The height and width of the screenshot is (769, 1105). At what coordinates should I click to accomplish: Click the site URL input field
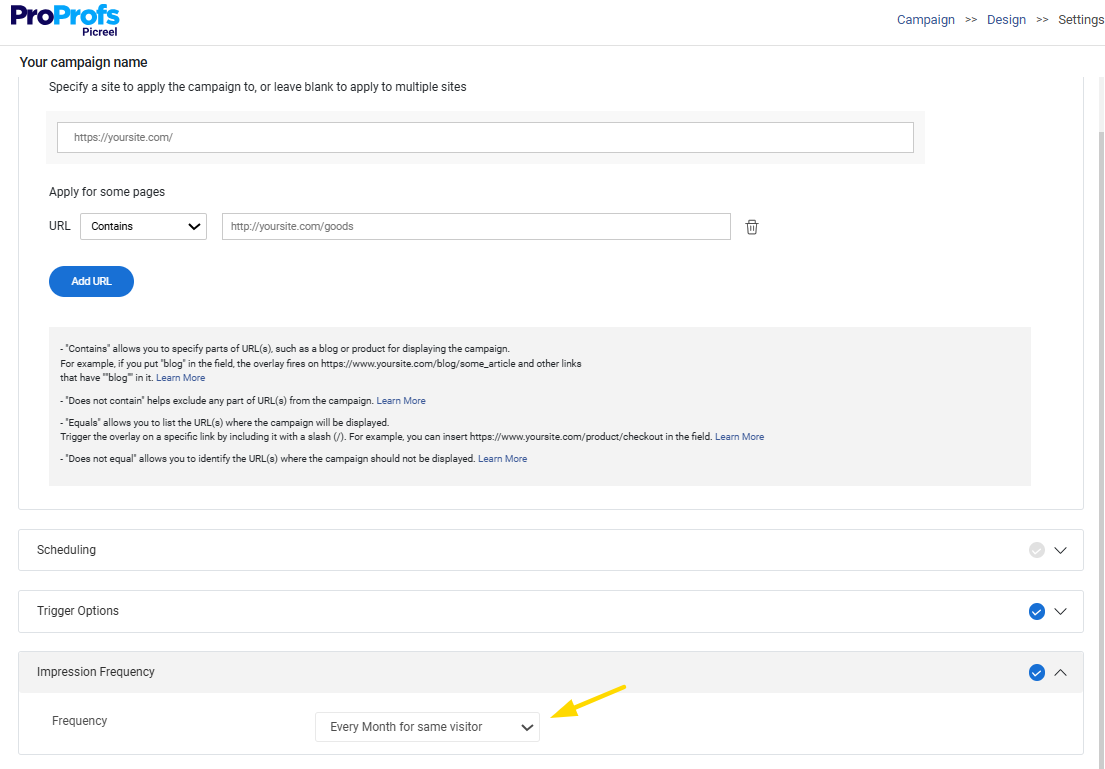tap(485, 137)
